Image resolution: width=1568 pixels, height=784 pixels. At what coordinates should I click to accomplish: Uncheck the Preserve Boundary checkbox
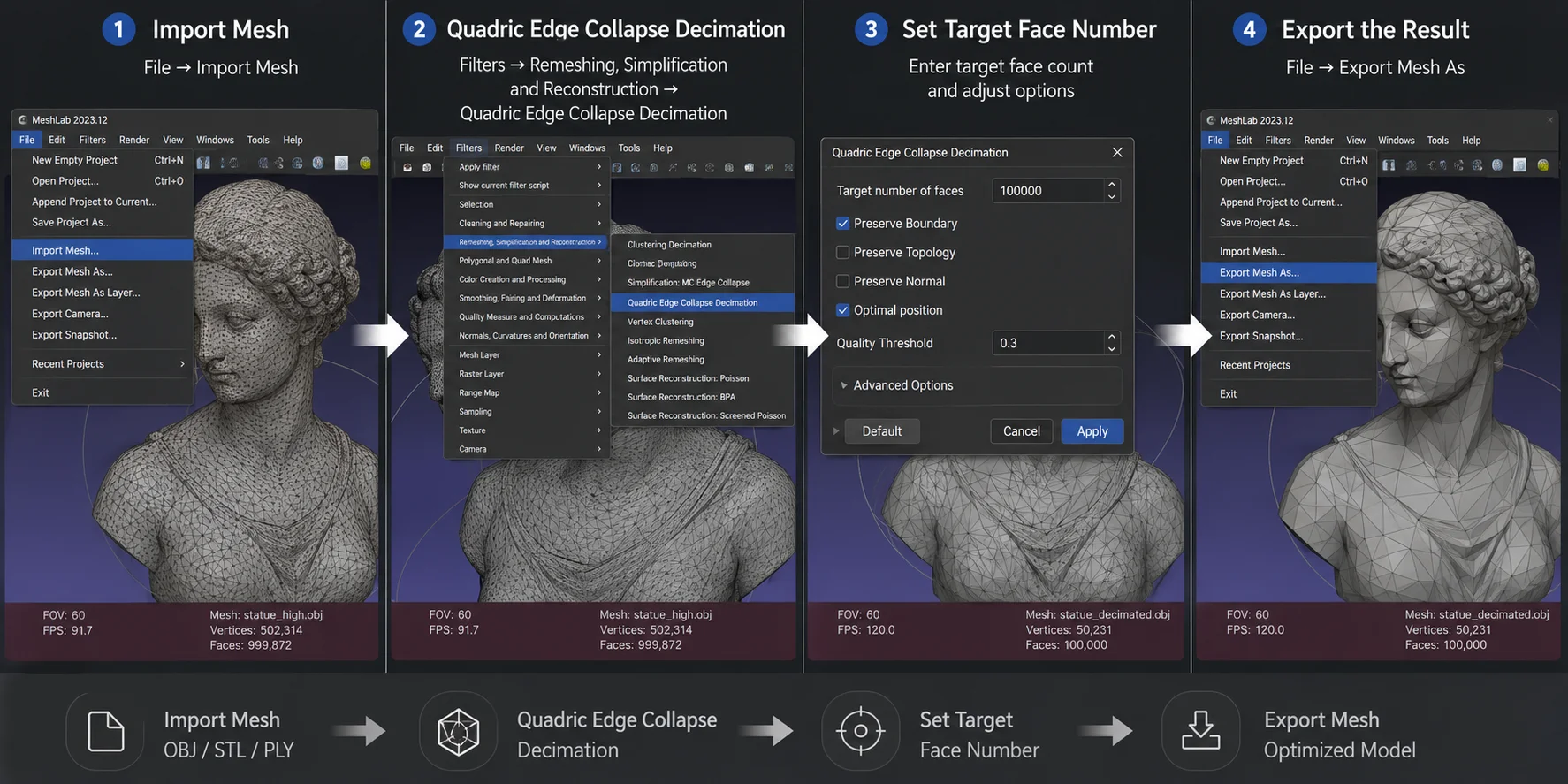point(843,224)
